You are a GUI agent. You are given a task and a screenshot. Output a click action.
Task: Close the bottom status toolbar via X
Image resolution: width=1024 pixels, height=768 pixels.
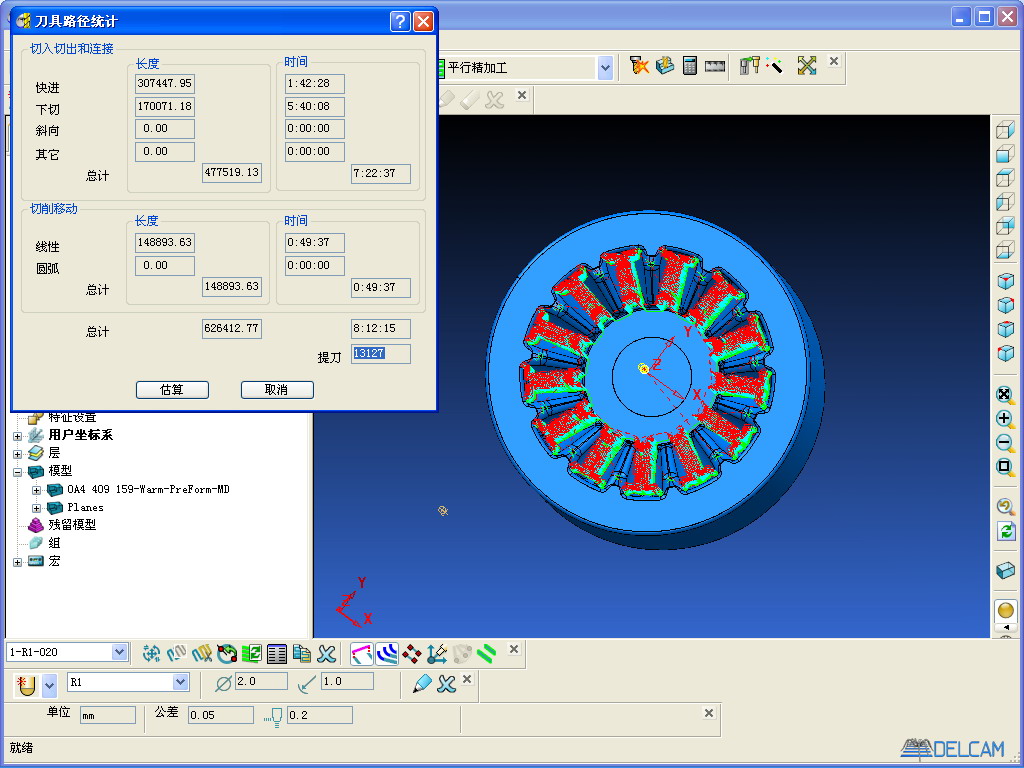pyautogui.click(x=709, y=712)
